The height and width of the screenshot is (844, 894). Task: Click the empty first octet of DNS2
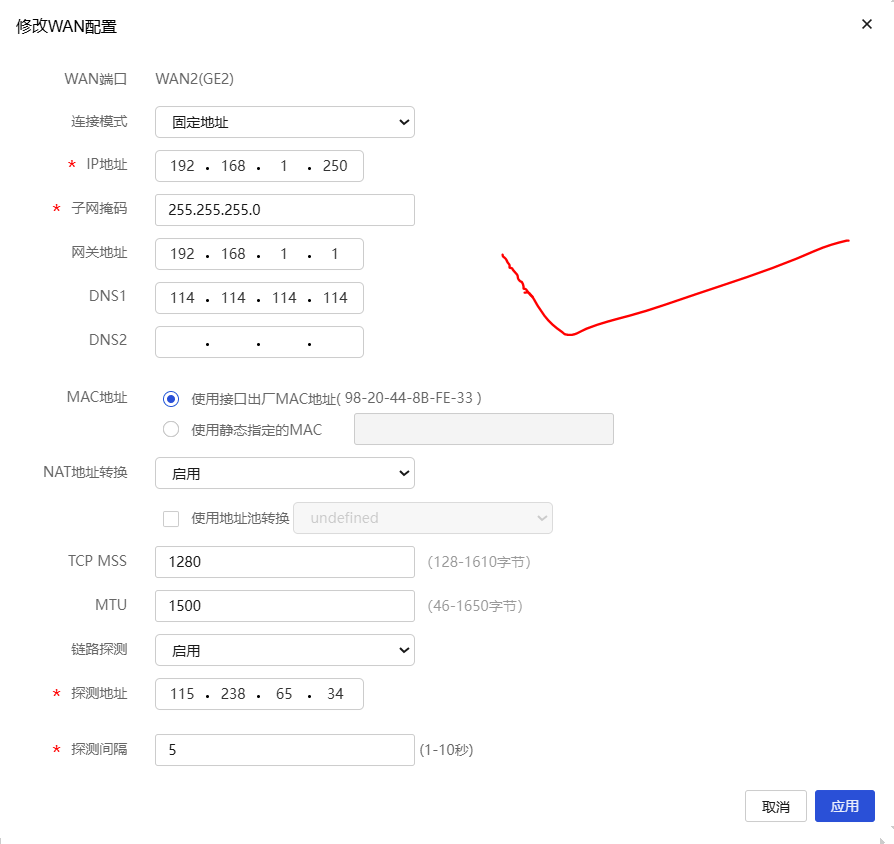[183, 342]
